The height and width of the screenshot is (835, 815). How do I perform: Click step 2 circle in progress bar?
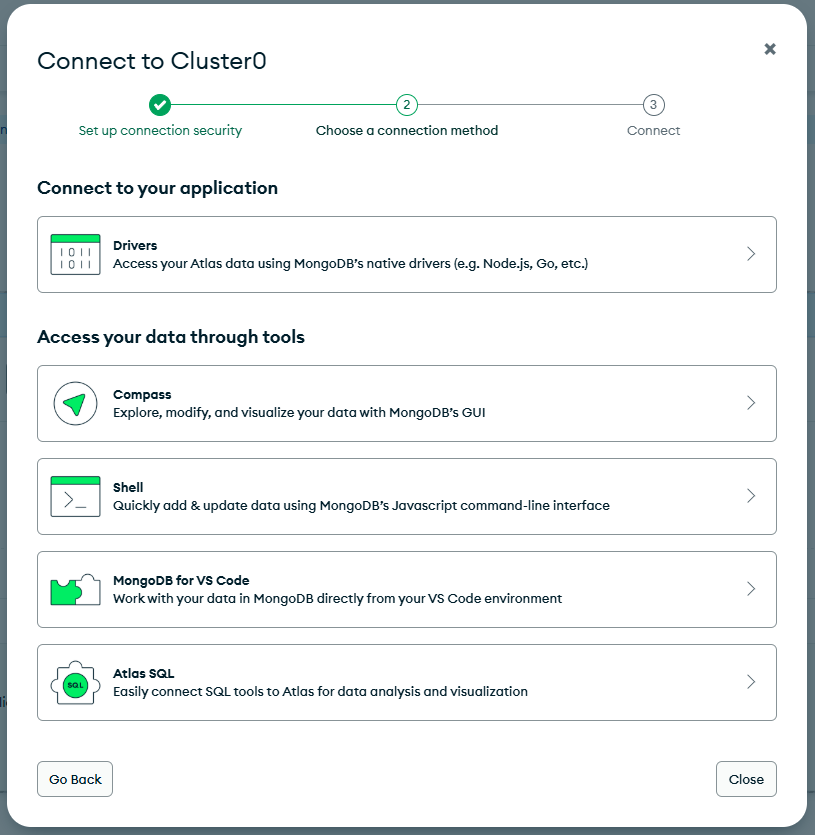tap(406, 105)
